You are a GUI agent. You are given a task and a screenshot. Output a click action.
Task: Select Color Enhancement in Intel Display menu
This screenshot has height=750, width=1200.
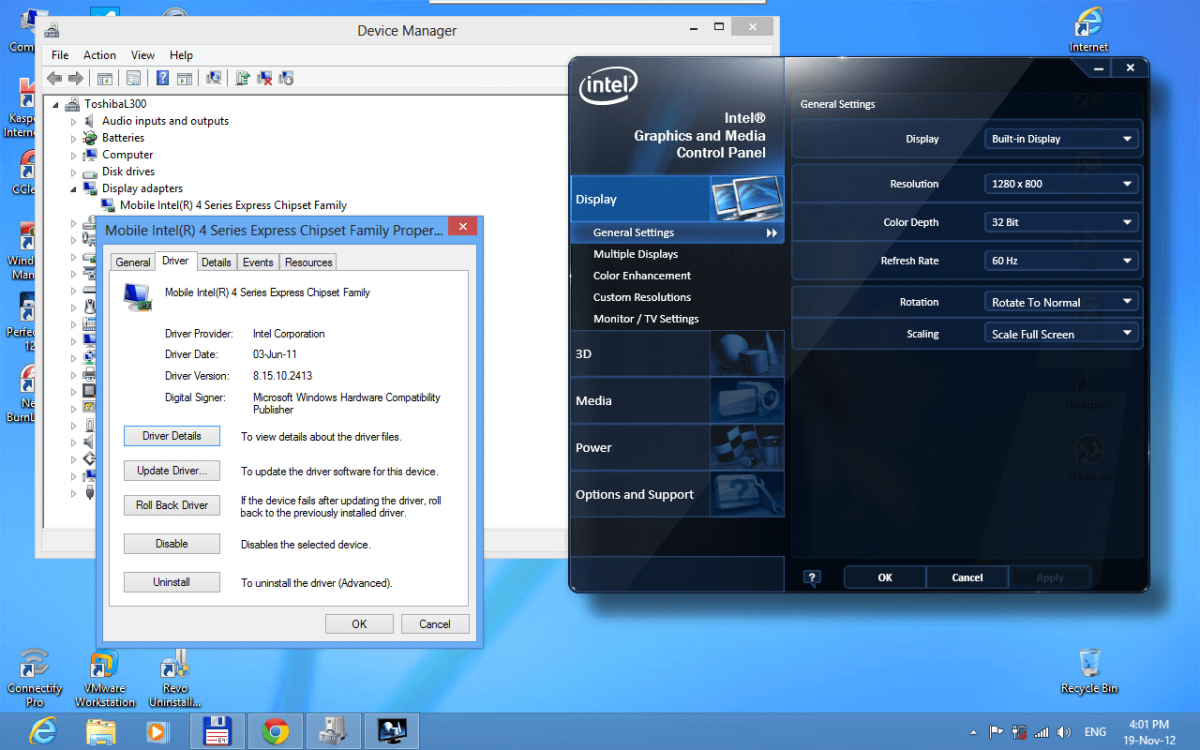641,276
